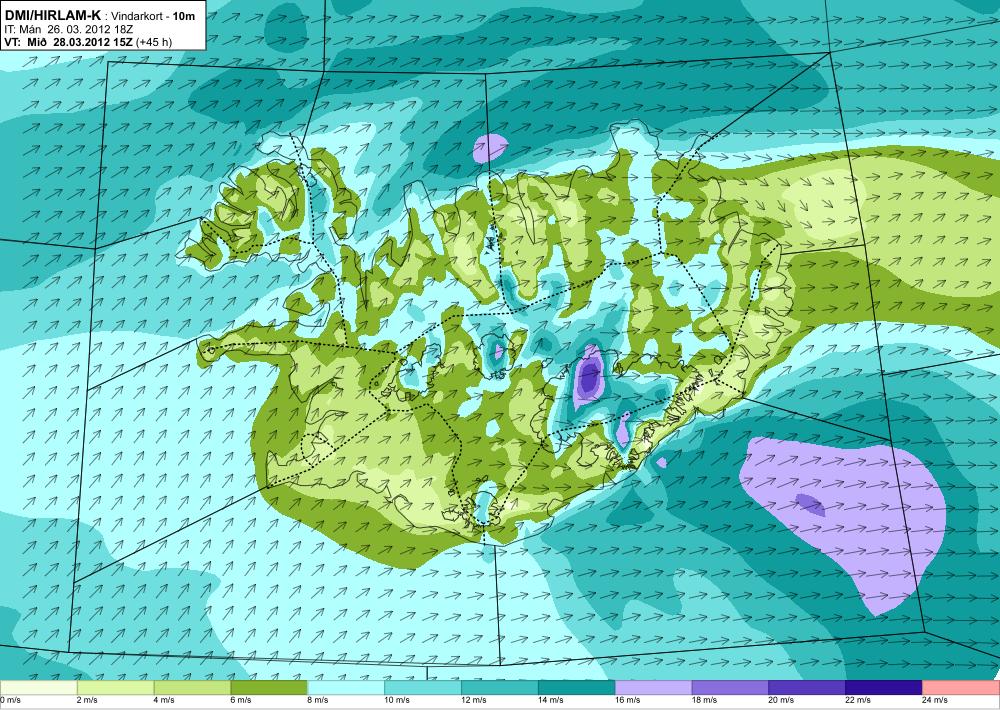Select the salmon pink 24 m/s and above swatch
The height and width of the screenshot is (710, 1000).
(961, 688)
